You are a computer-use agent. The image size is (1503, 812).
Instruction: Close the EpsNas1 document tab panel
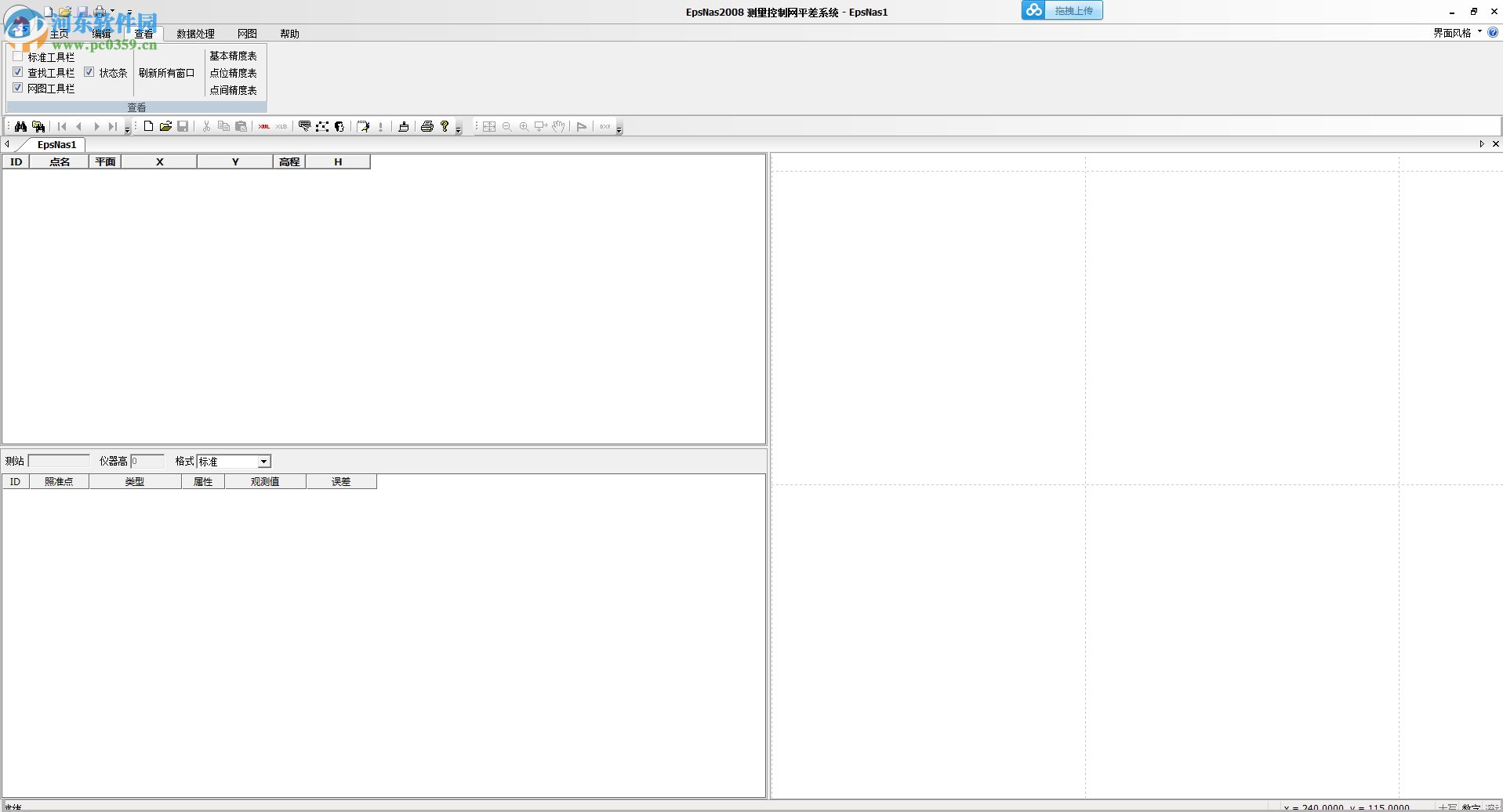click(x=1496, y=144)
